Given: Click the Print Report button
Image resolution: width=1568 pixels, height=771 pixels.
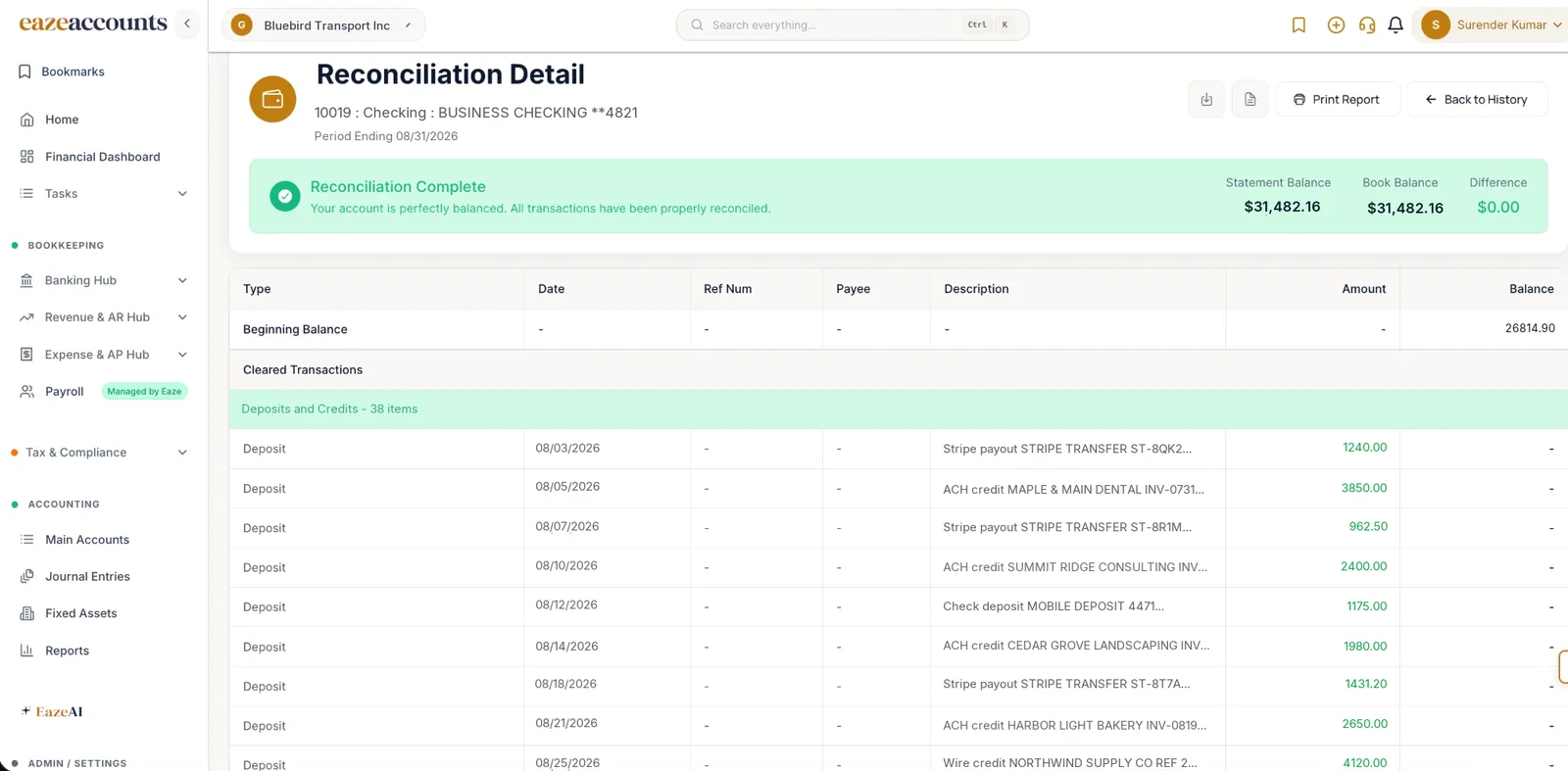Looking at the screenshot, I should 1337,99.
